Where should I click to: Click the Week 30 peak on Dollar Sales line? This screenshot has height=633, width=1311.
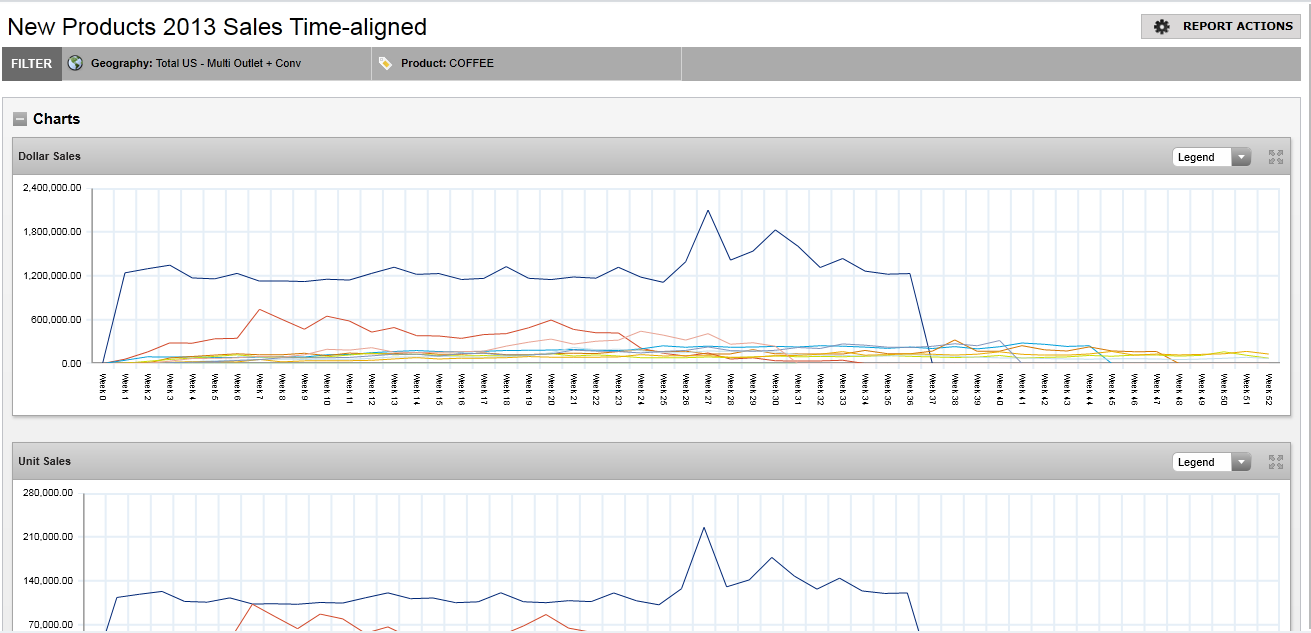coord(775,230)
